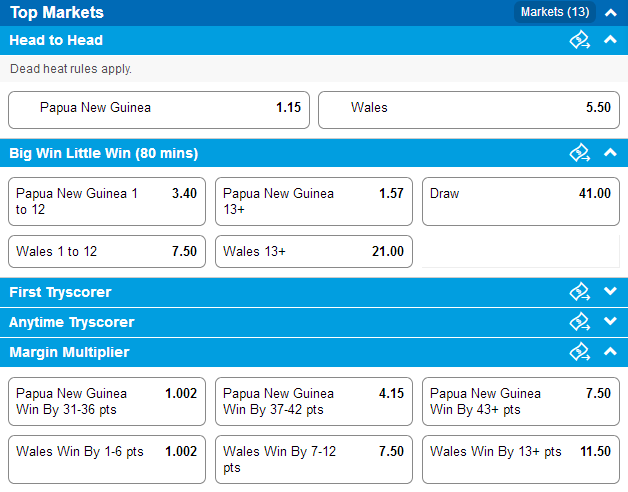The image size is (628, 492).
Task: Choose Draw at 41.00 odds
Action: (521, 202)
